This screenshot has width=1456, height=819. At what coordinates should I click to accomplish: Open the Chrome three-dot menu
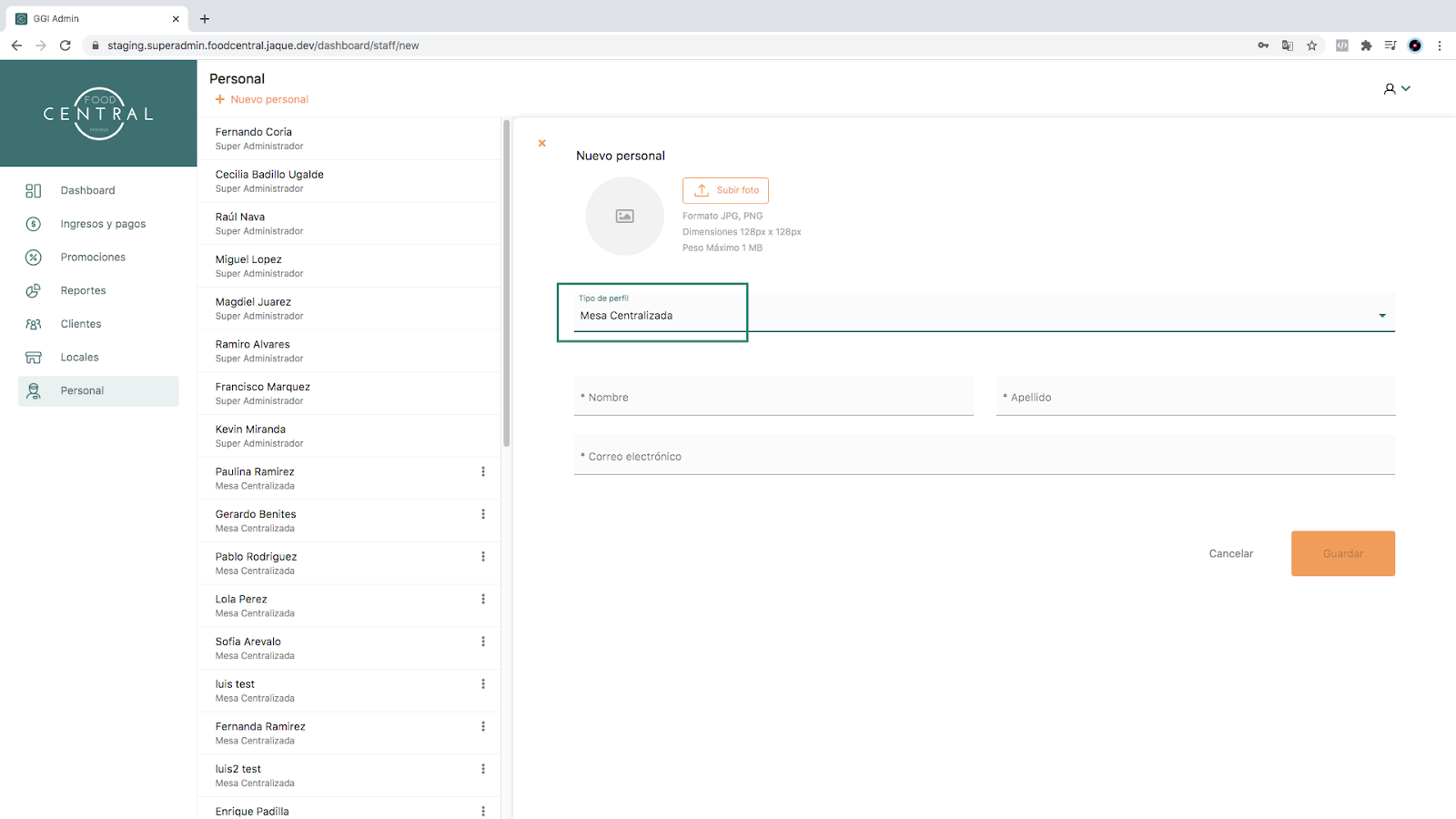pos(1440,45)
